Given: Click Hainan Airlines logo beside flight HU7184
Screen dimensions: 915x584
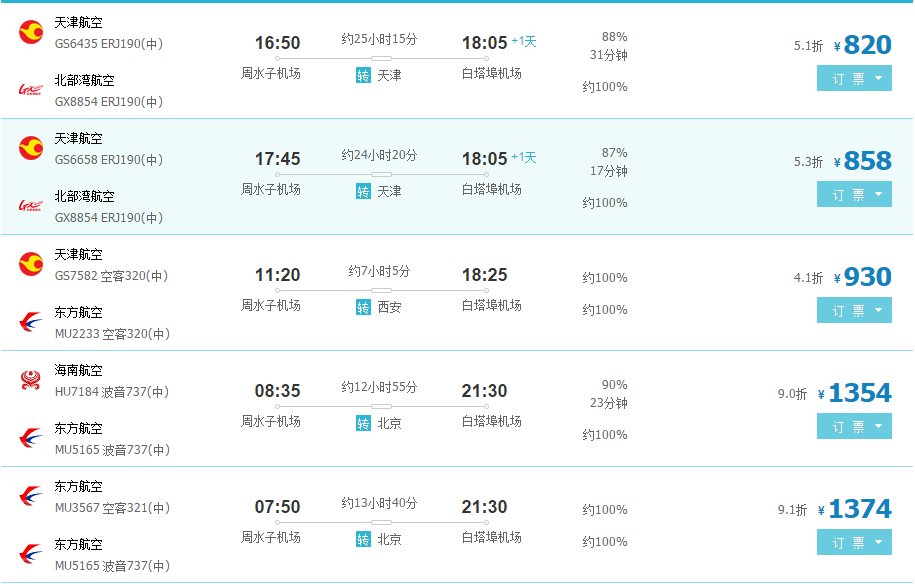Looking at the screenshot, I should pos(31,380).
